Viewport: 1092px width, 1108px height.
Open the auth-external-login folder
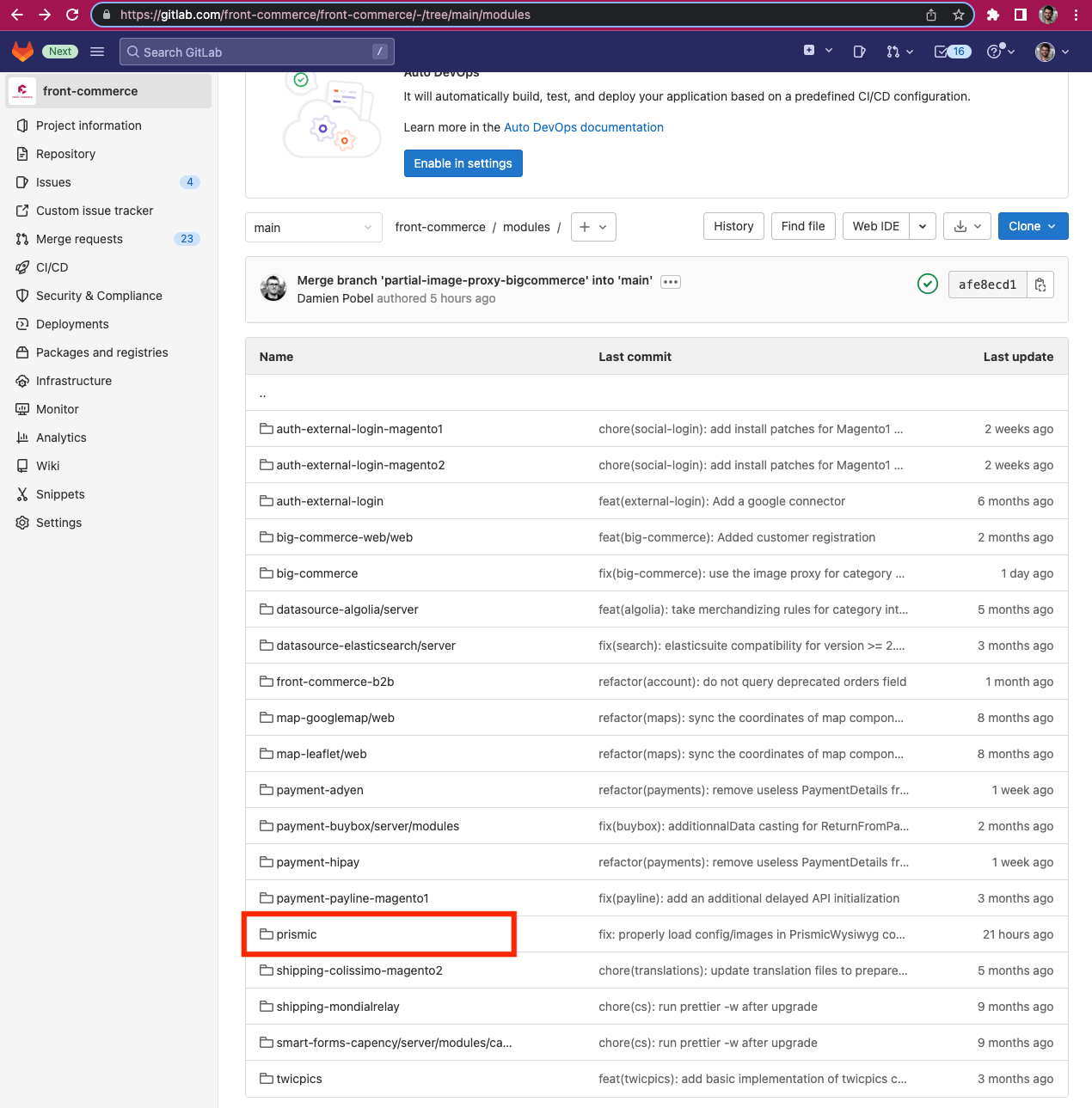(x=330, y=501)
